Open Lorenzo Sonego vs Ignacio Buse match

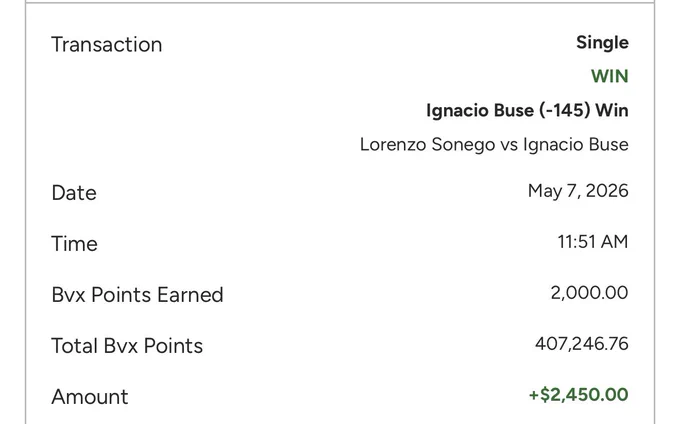(494, 145)
